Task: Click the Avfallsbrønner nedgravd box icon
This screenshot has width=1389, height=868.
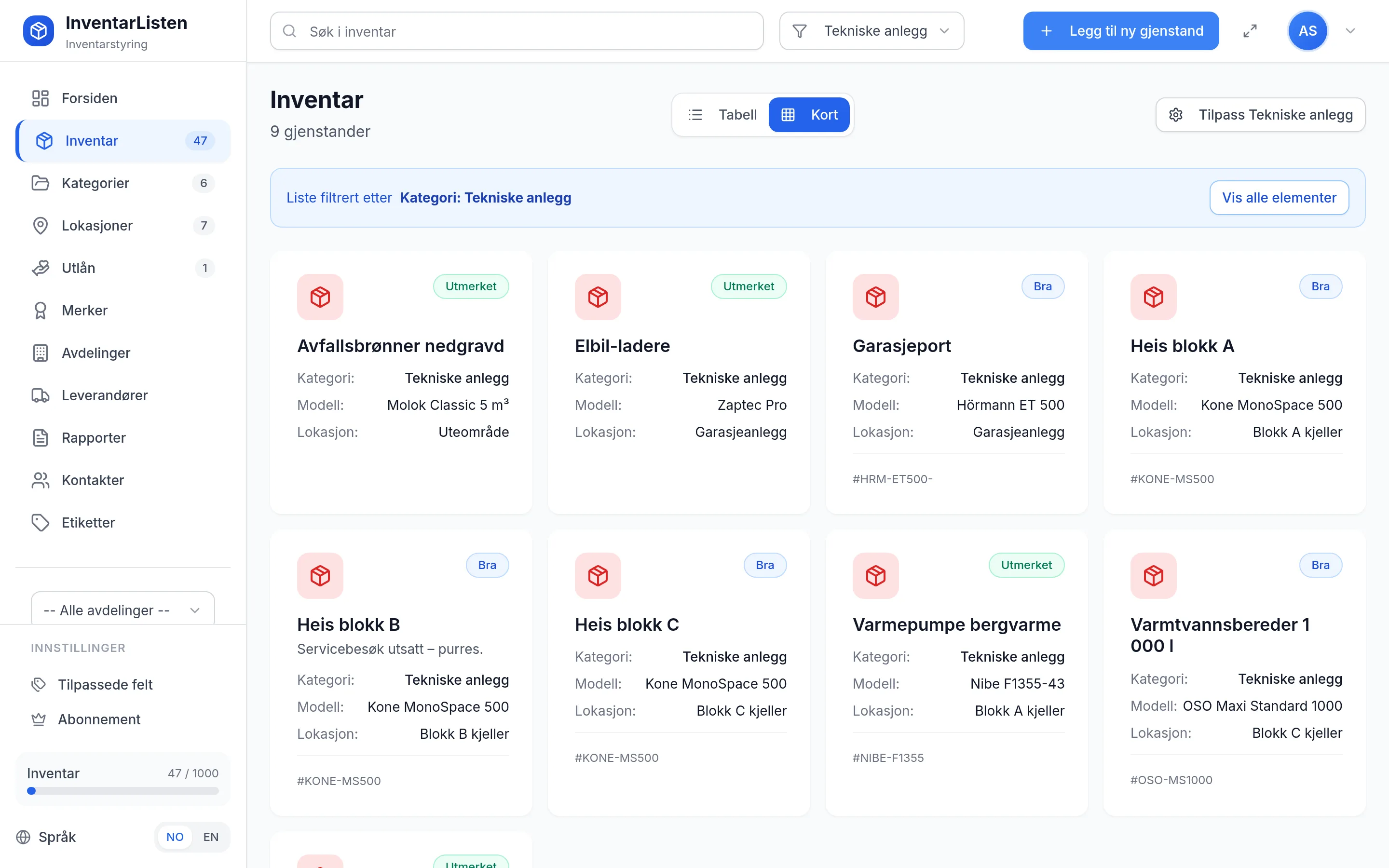Action: click(x=320, y=297)
